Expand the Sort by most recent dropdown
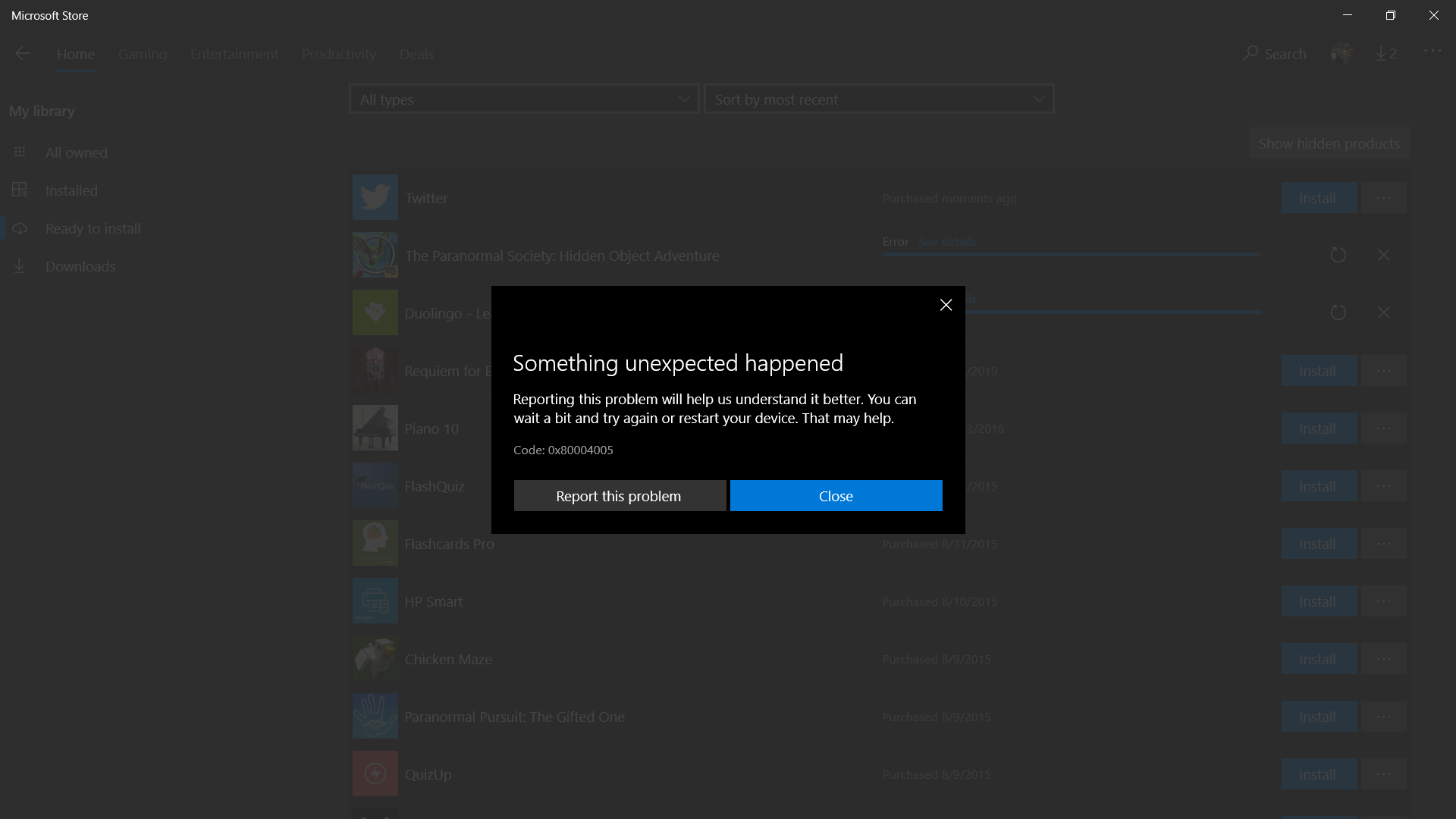Image resolution: width=1456 pixels, height=819 pixels. pyautogui.click(x=879, y=99)
